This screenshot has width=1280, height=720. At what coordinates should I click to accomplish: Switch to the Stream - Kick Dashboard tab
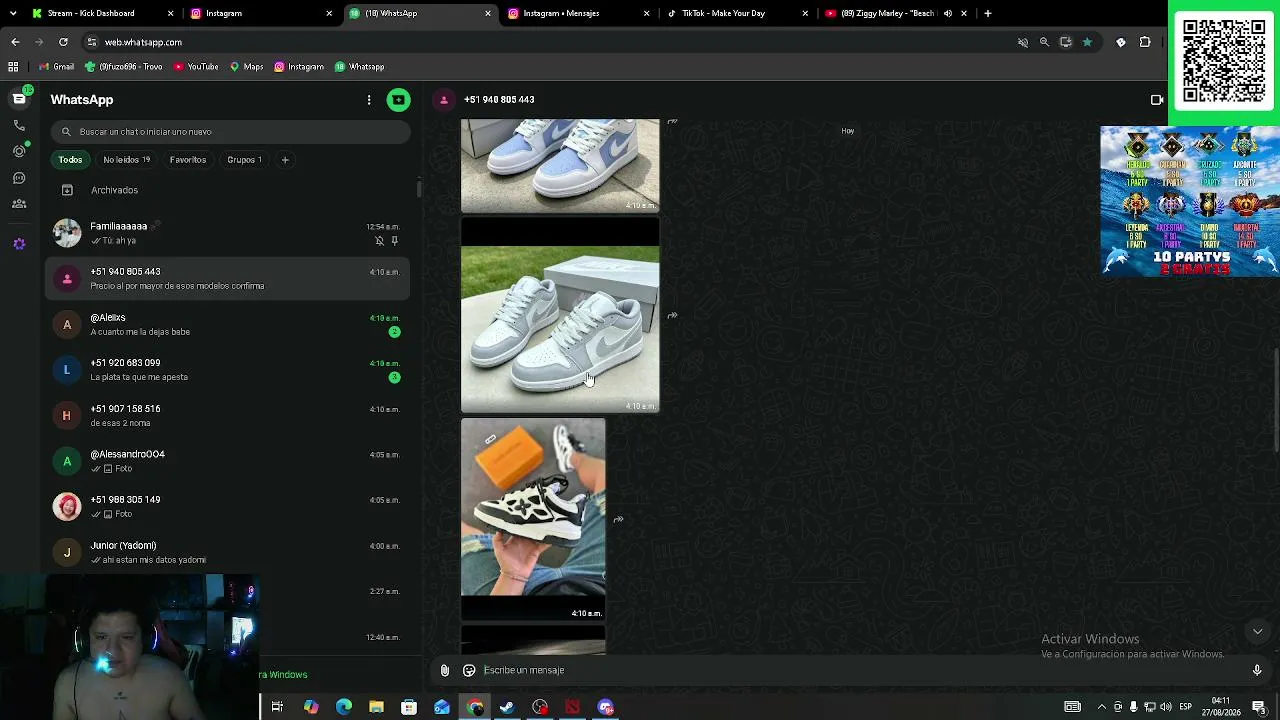[x=103, y=13]
